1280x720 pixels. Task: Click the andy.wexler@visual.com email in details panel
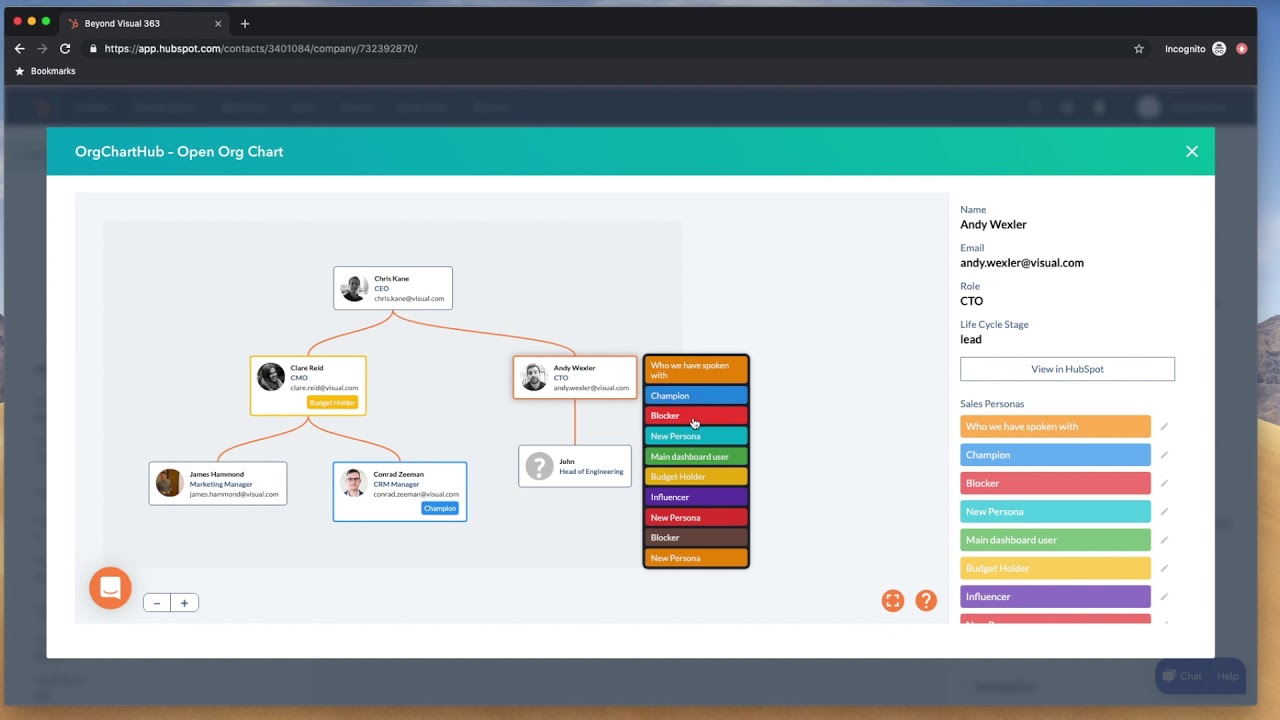coord(1022,263)
